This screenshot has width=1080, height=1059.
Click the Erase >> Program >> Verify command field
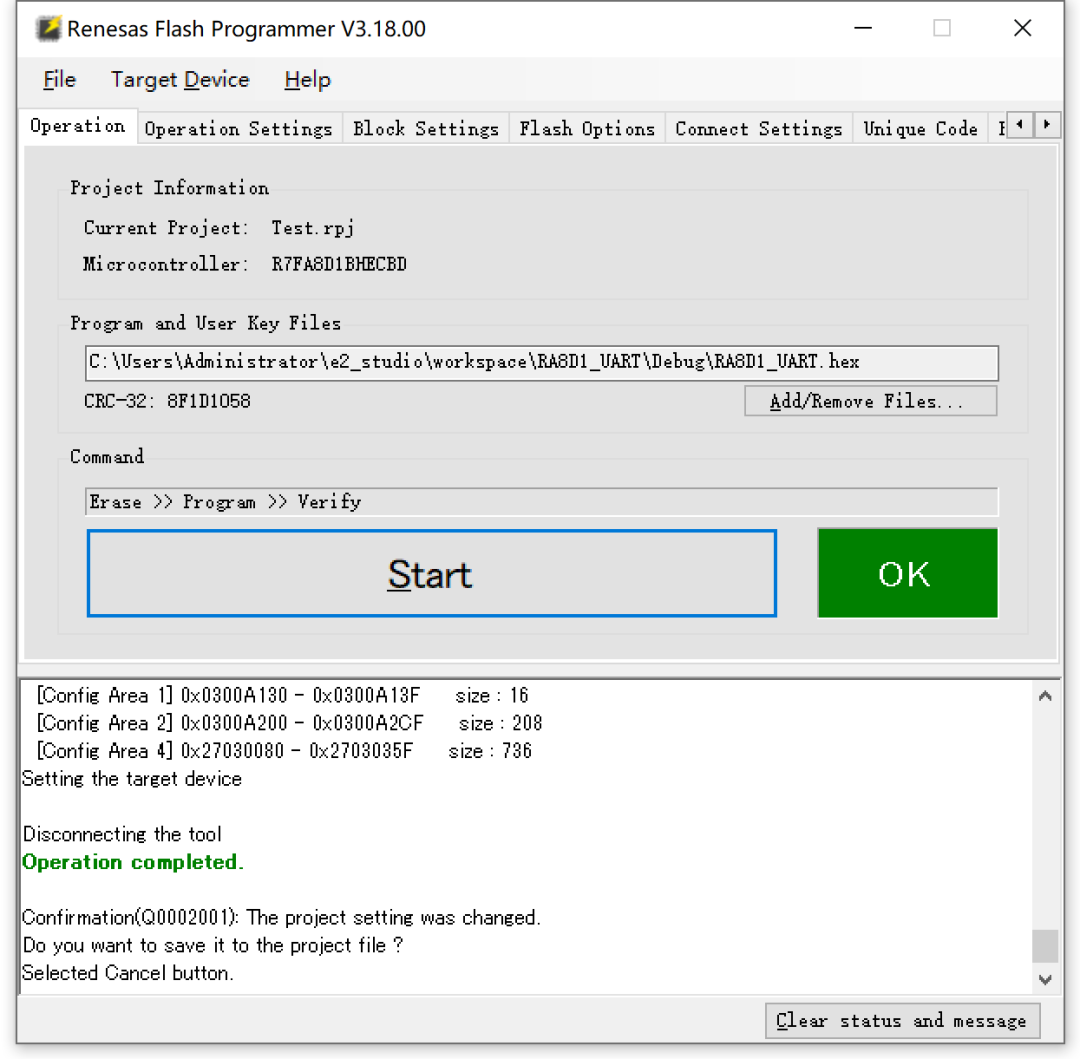pyautogui.click(x=541, y=502)
